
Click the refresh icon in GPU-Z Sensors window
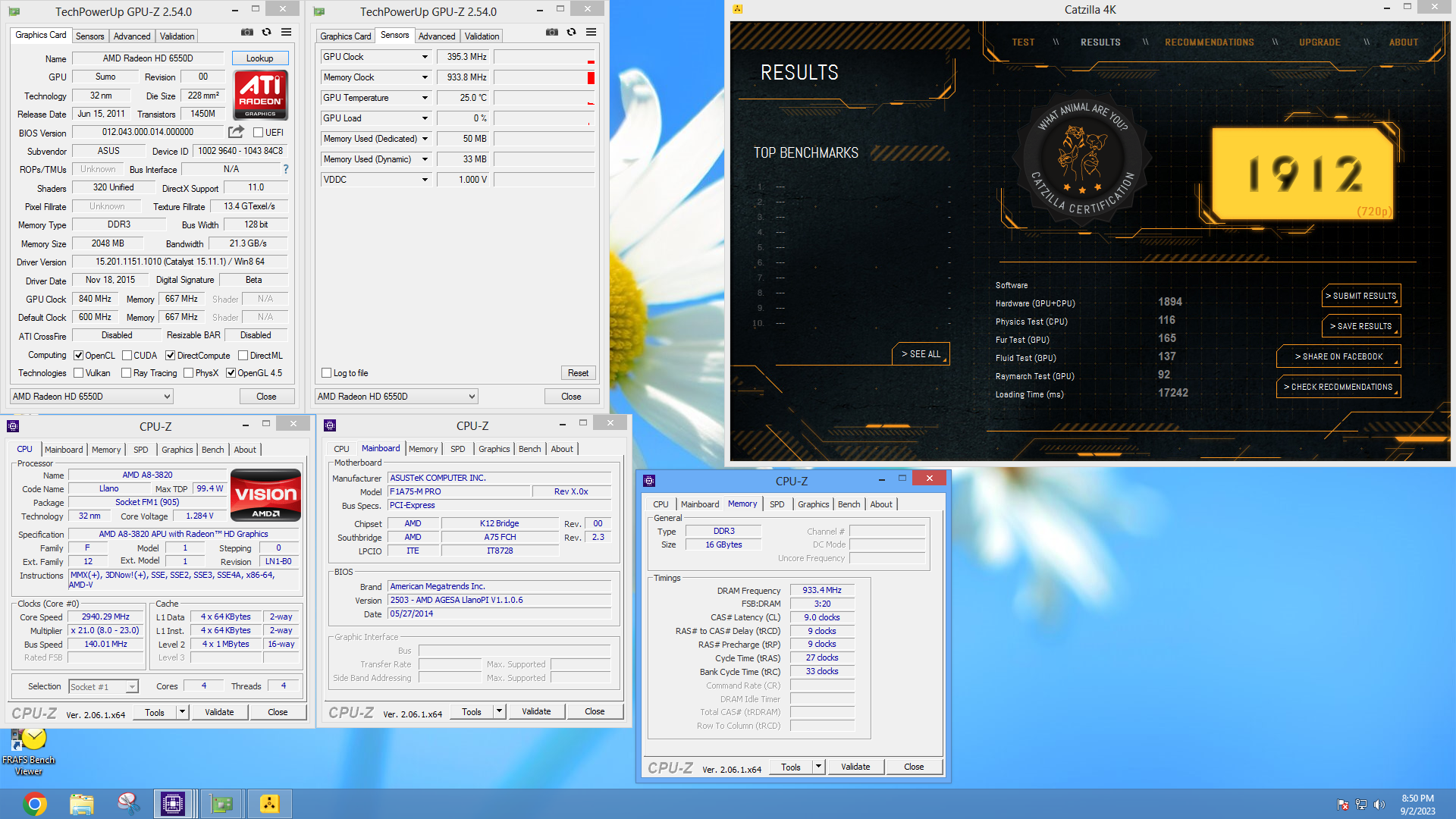point(572,33)
